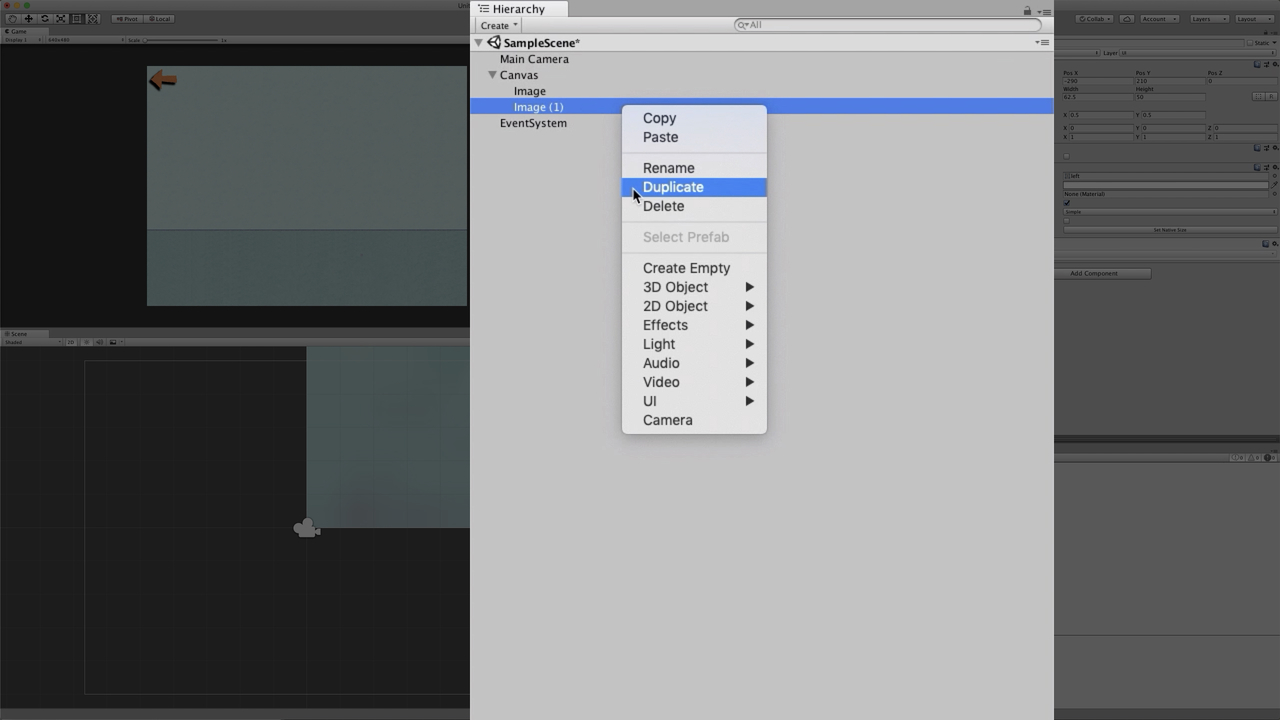Click the Add Component button
1280x720 pixels.
click(x=1102, y=273)
